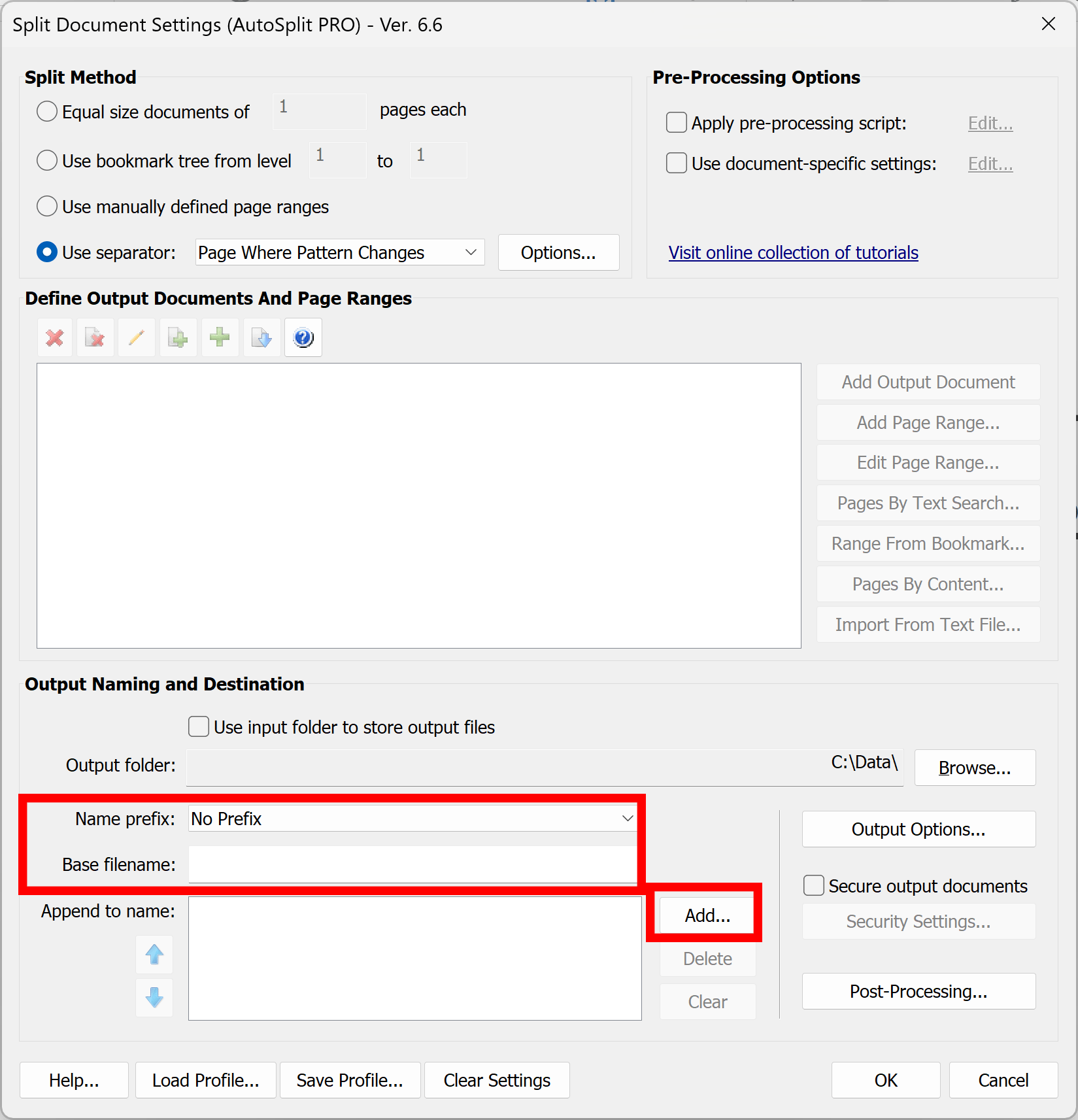This screenshot has height=1120, width=1078.
Task: Click Visit online collection of tutorials link
Action: pos(793,252)
